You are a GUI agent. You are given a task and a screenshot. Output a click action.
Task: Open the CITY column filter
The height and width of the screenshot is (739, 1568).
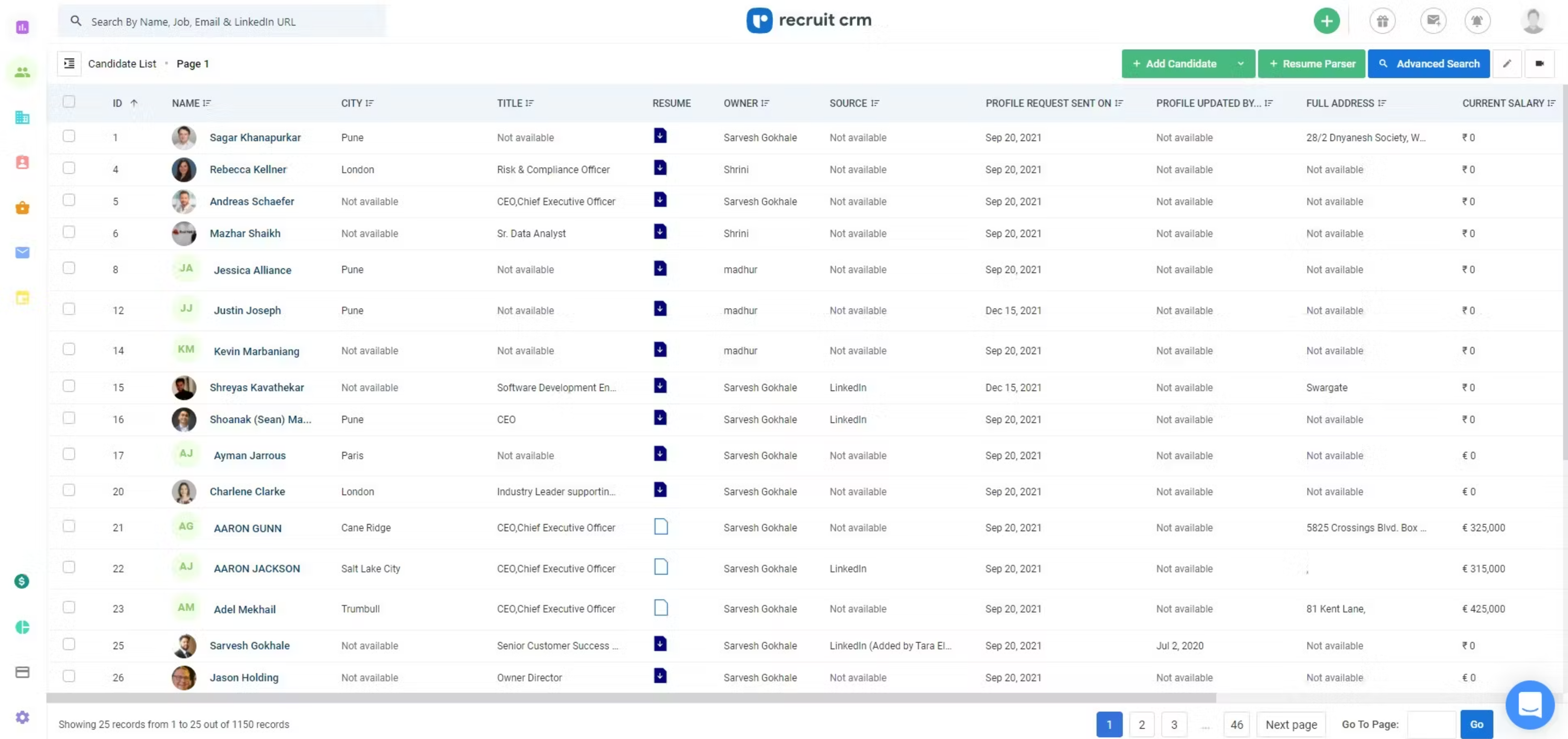pyautogui.click(x=370, y=103)
